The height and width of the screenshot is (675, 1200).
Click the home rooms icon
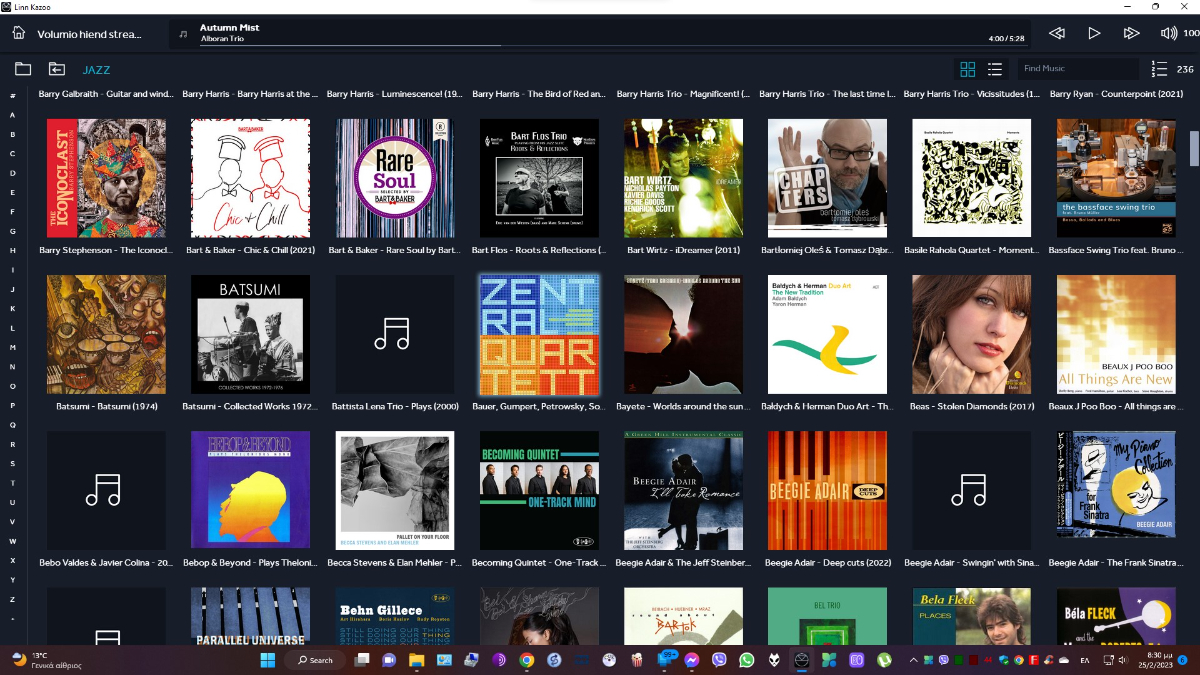point(18,33)
